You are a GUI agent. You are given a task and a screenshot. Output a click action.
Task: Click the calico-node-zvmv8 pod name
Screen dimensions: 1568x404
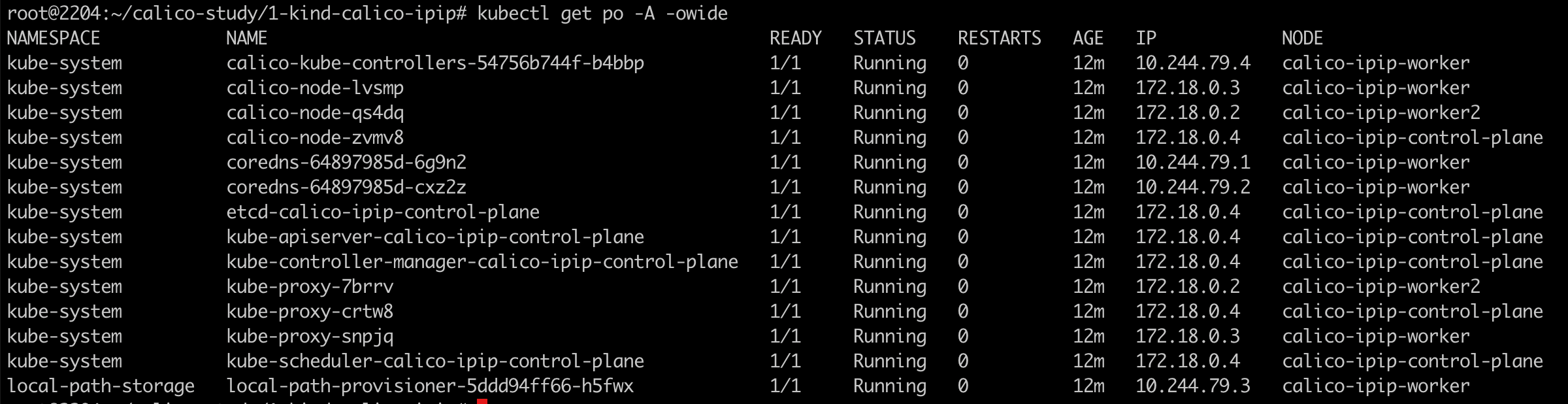coord(315,138)
